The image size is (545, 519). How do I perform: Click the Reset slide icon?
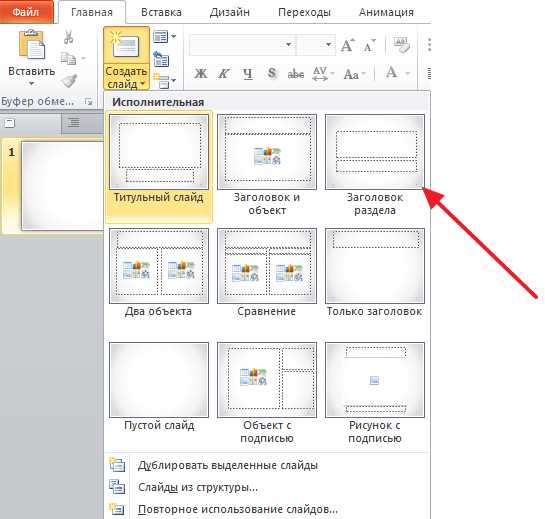click(161, 59)
